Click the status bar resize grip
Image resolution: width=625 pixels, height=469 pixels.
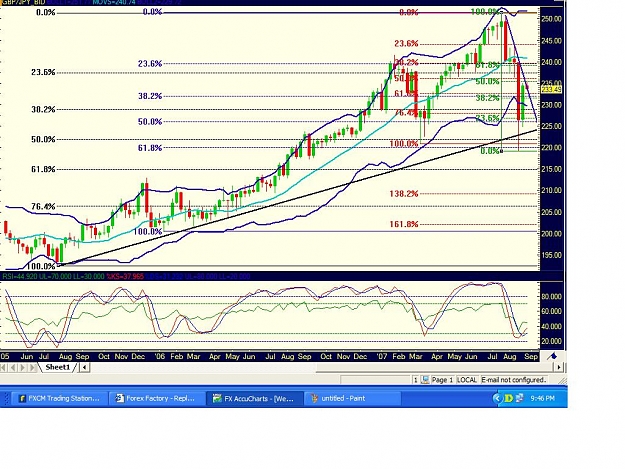coord(561,381)
